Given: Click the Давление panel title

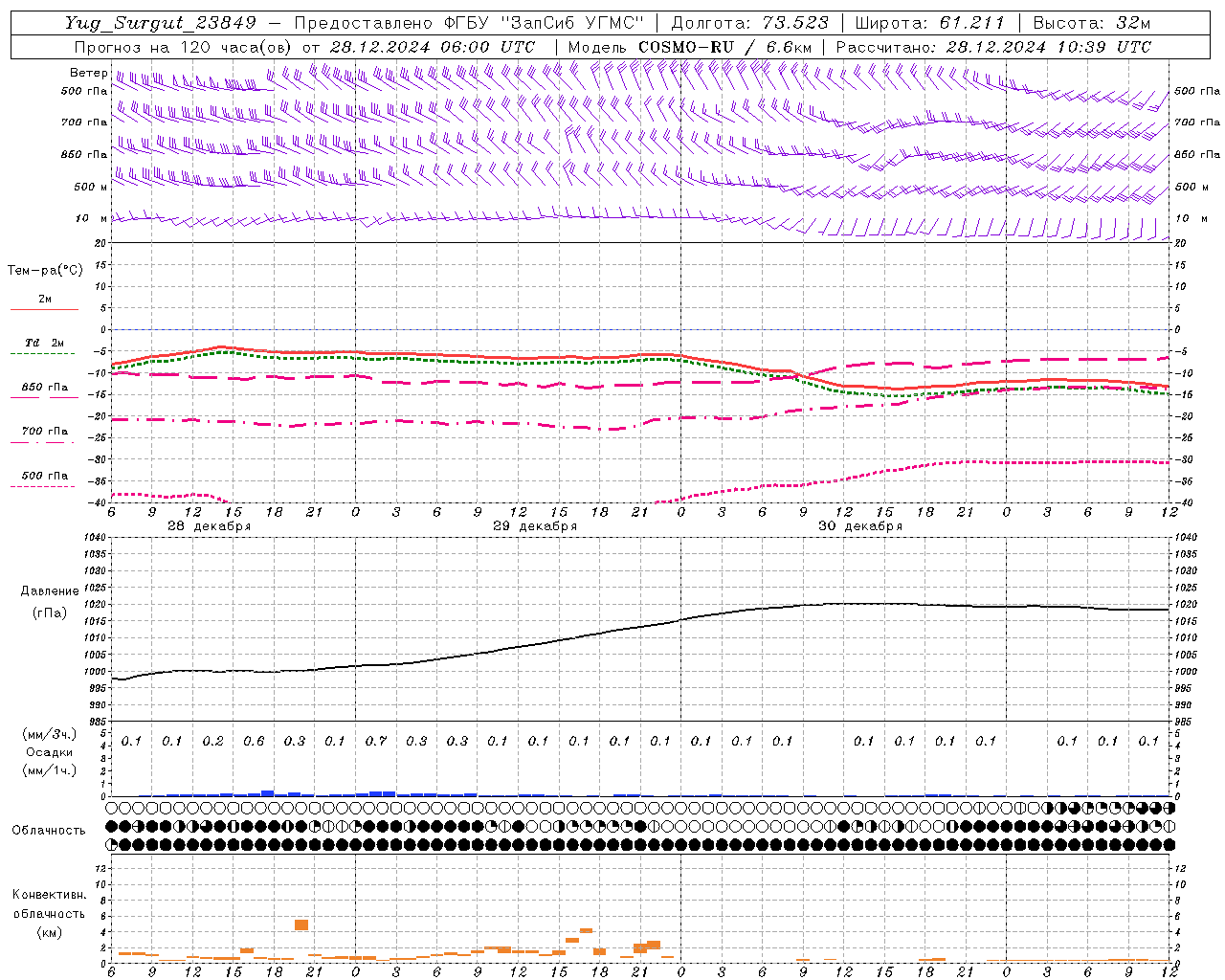Looking at the screenshot, I should click(x=49, y=591).
